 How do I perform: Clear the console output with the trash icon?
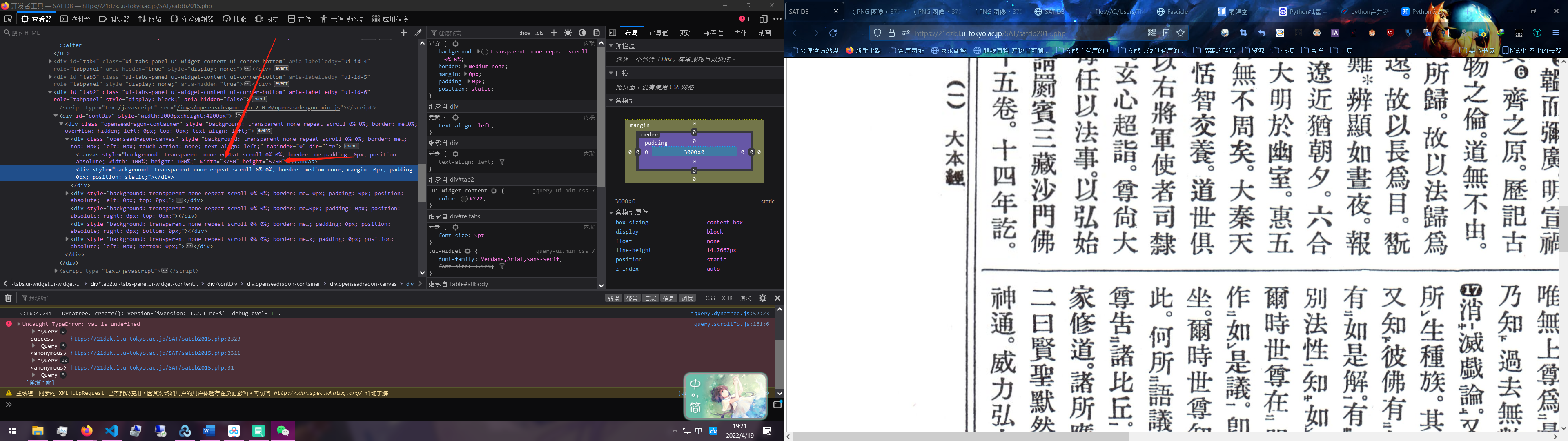coord(8,298)
